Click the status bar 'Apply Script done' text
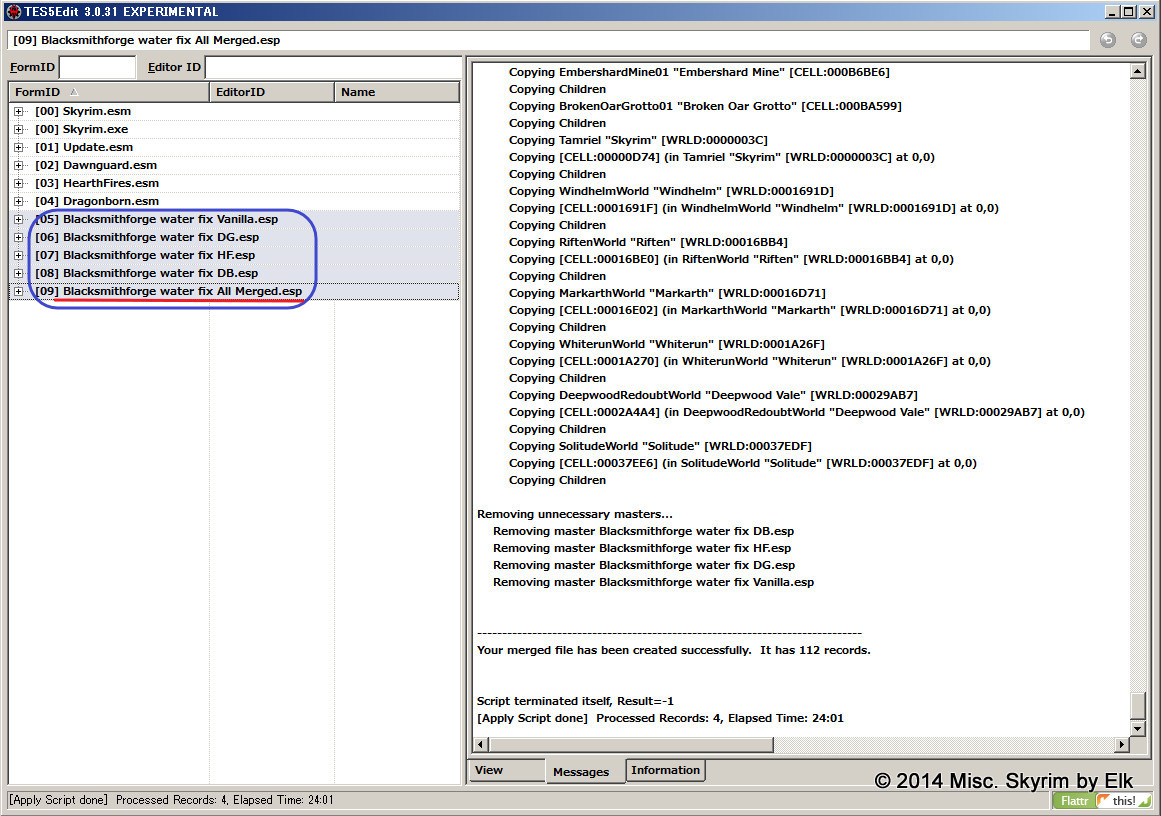Screen dimensions: 1161x816 pos(171,800)
